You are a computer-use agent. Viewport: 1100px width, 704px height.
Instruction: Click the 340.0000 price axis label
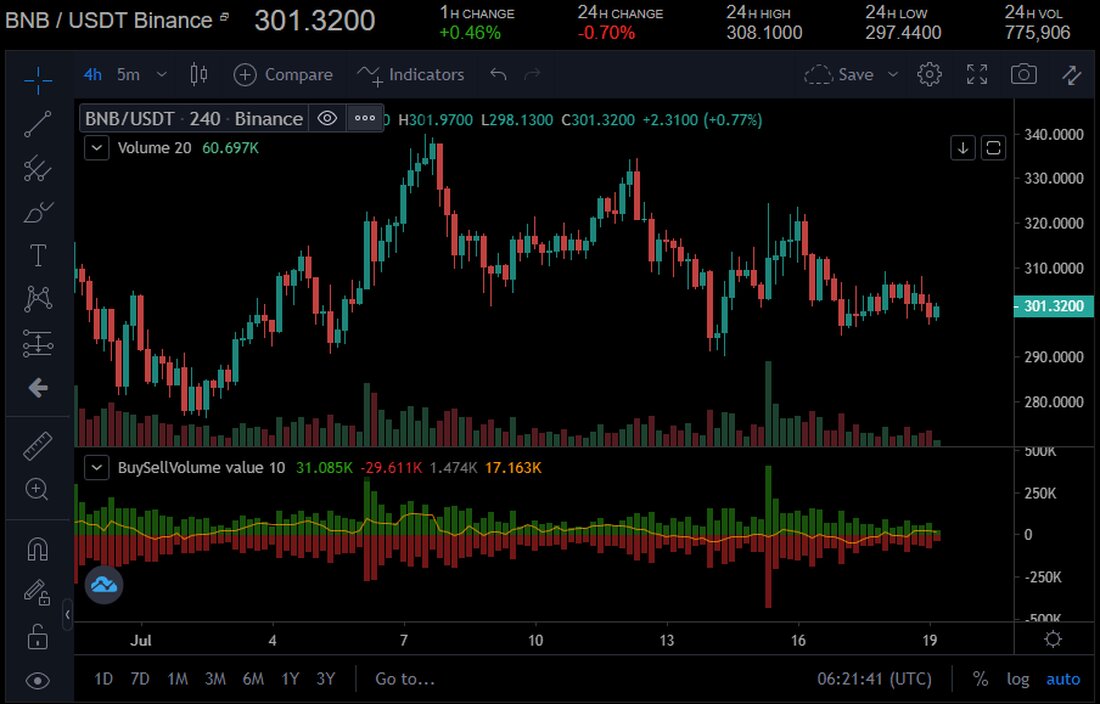1054,135
